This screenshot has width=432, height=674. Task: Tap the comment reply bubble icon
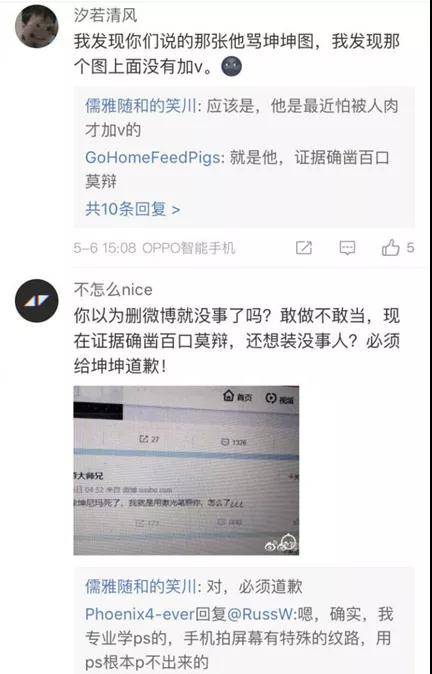[x=347, y=247]
